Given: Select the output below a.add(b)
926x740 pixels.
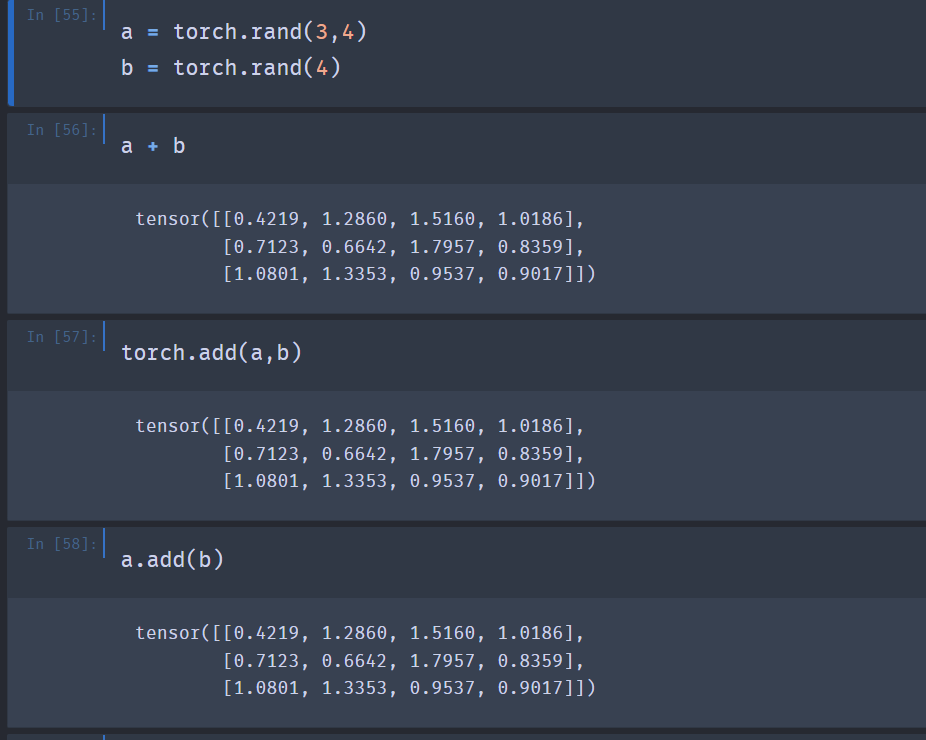Looking at the screenshot, I should 366,660.
